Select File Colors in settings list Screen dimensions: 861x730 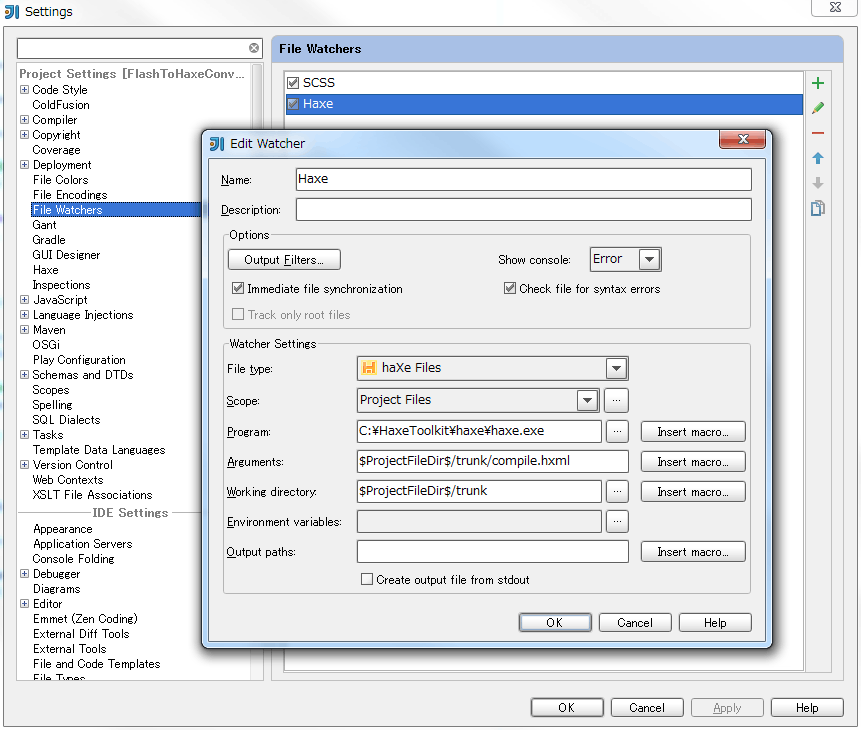coord(60,180)
